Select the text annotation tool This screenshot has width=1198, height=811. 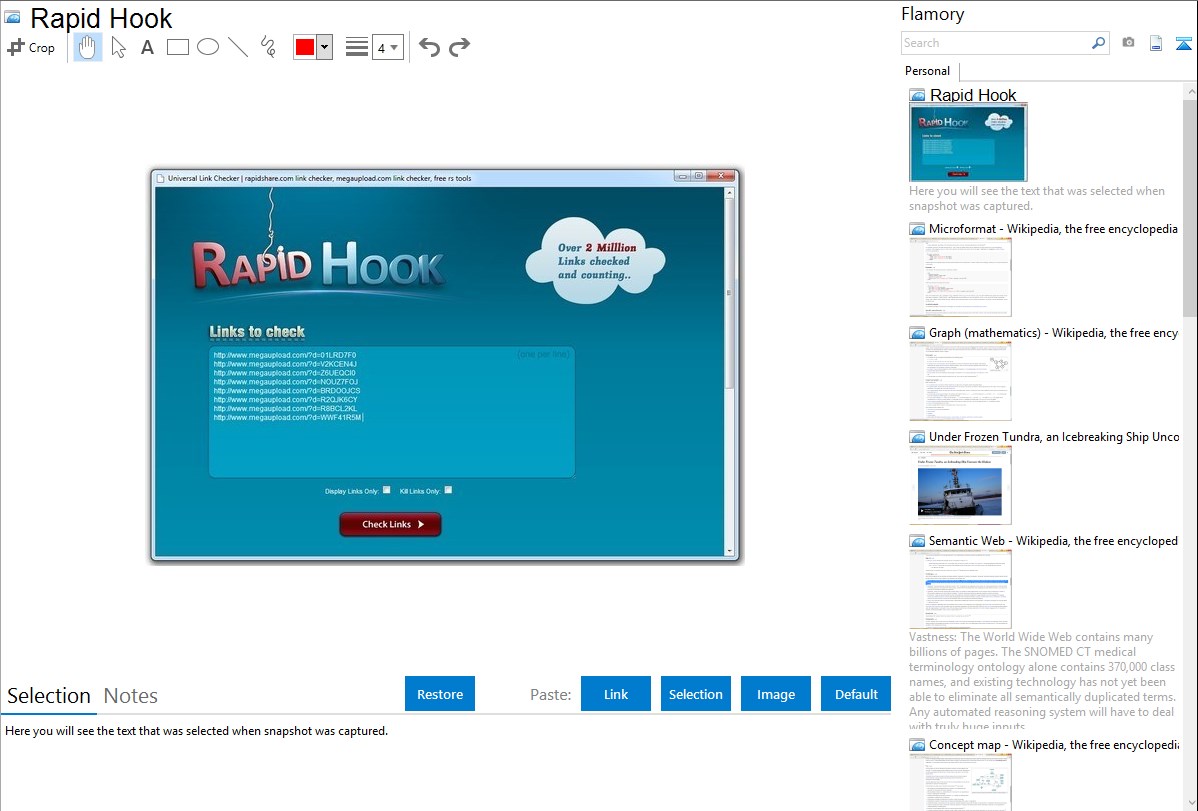[147, 47]
